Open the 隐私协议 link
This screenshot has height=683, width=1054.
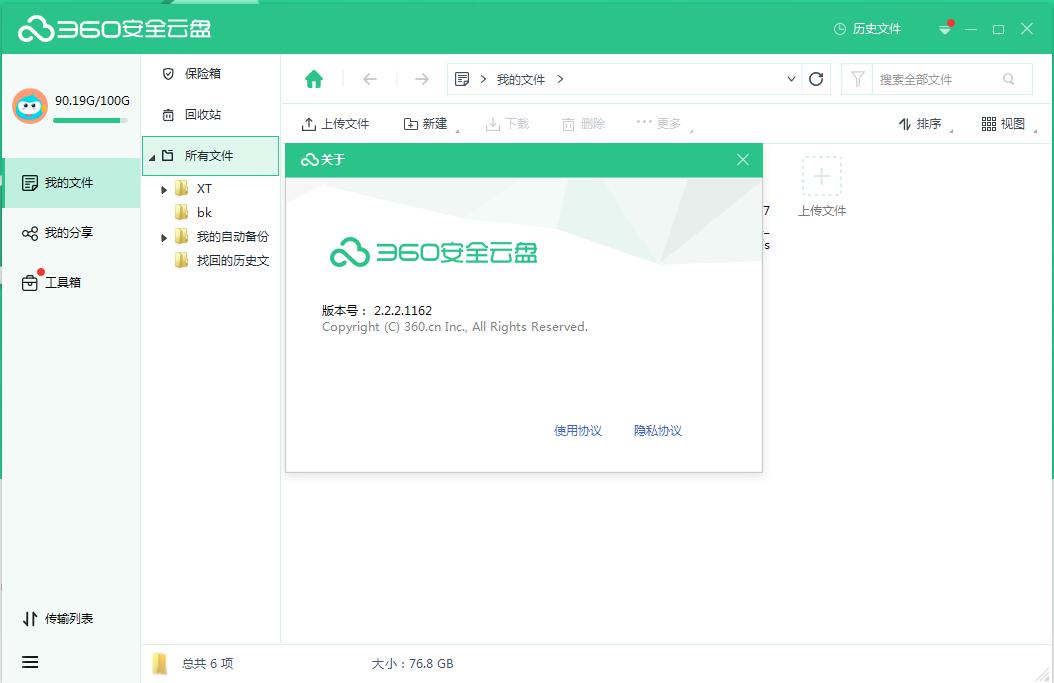[x=658, y=431]
